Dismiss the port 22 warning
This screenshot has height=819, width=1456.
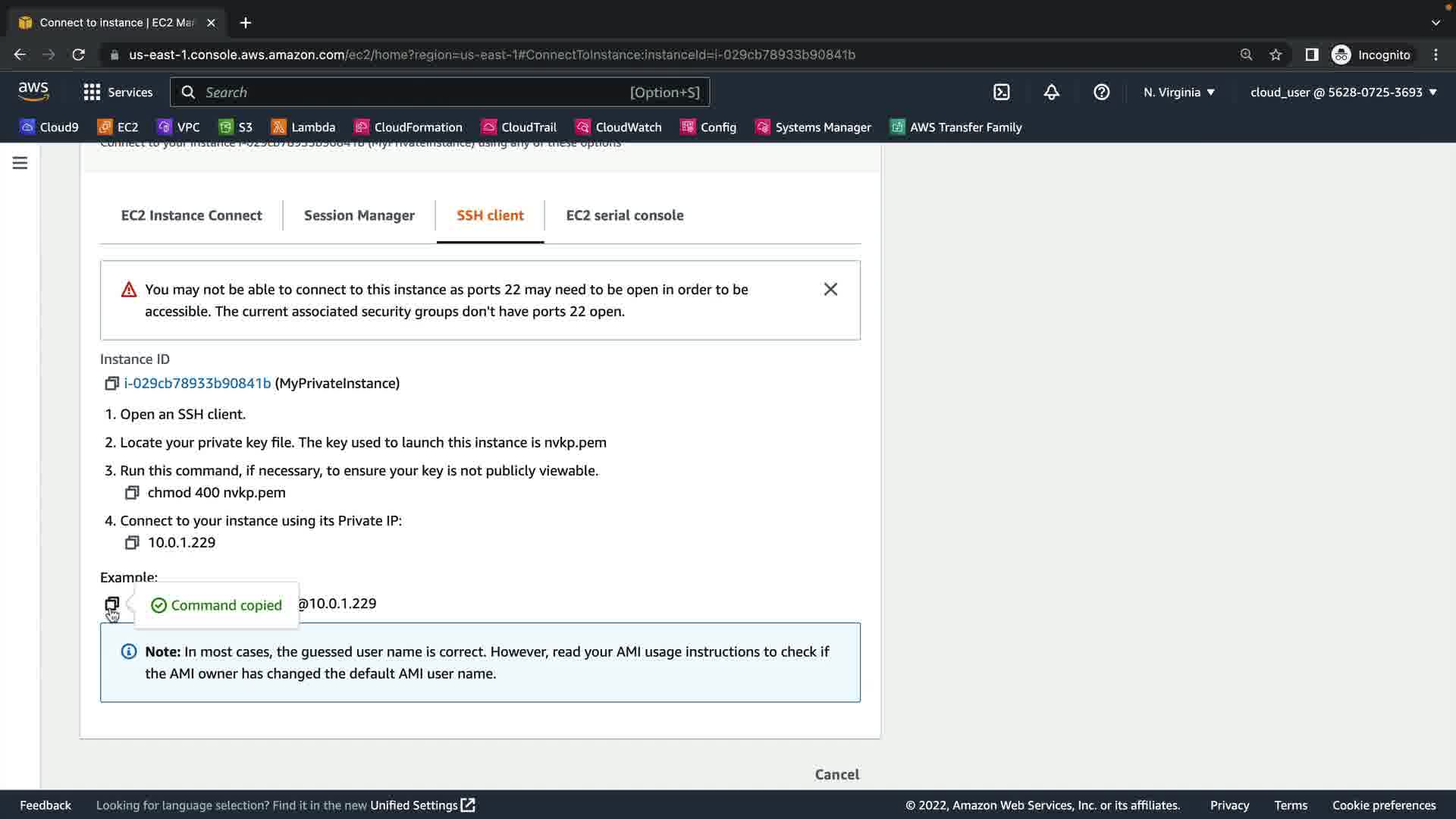click(830, 289)
